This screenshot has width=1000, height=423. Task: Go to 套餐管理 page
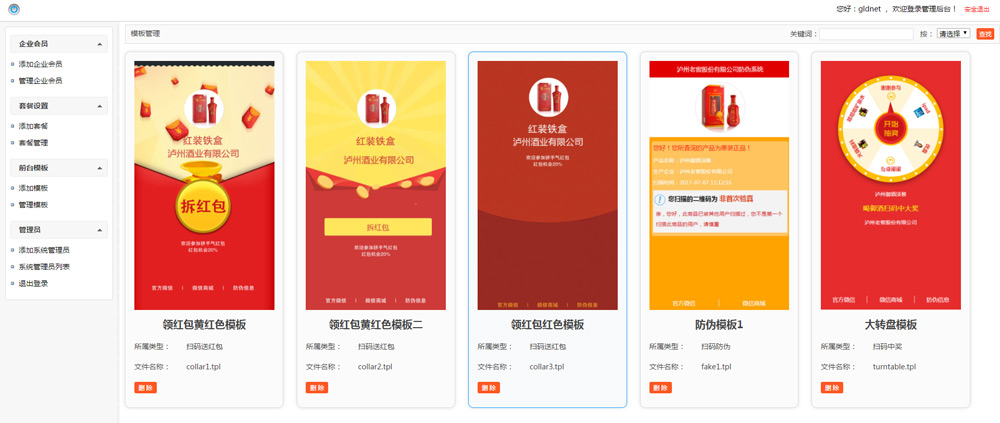[x=33, y=143]
